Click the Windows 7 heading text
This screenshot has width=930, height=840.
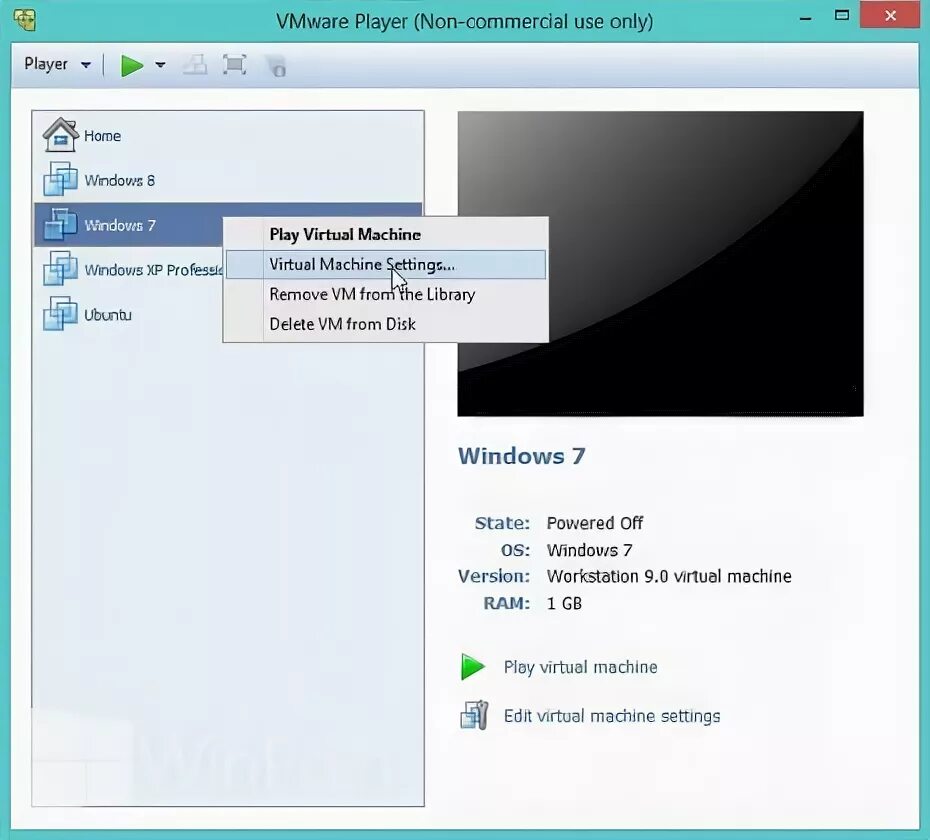(522, 456)
